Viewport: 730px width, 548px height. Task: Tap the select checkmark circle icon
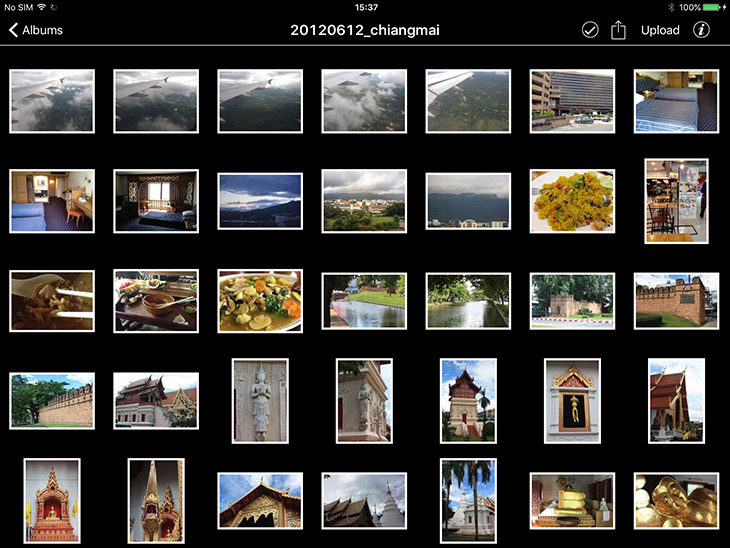click(590, 30)
